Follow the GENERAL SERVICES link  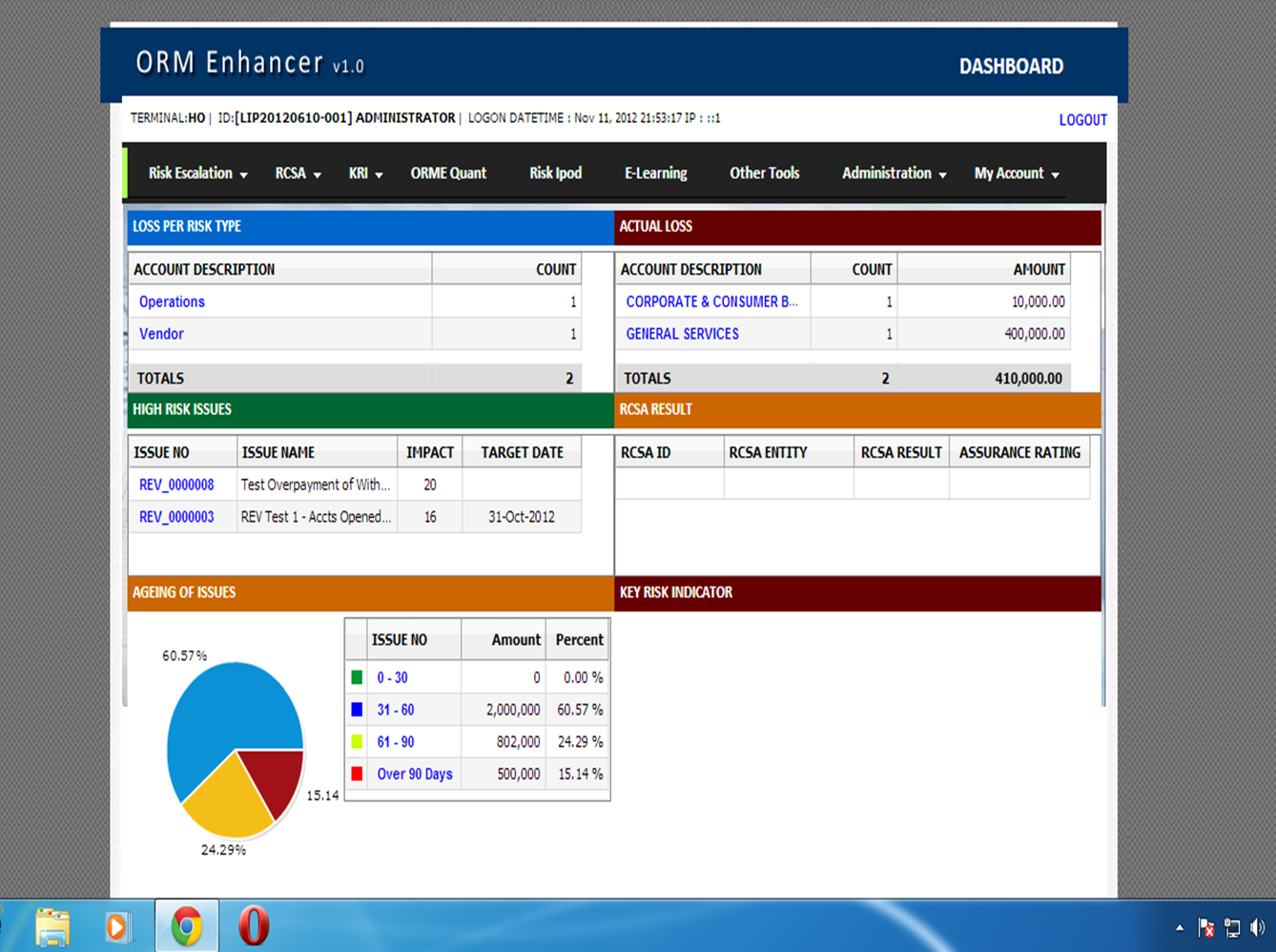tap(682, 334)
